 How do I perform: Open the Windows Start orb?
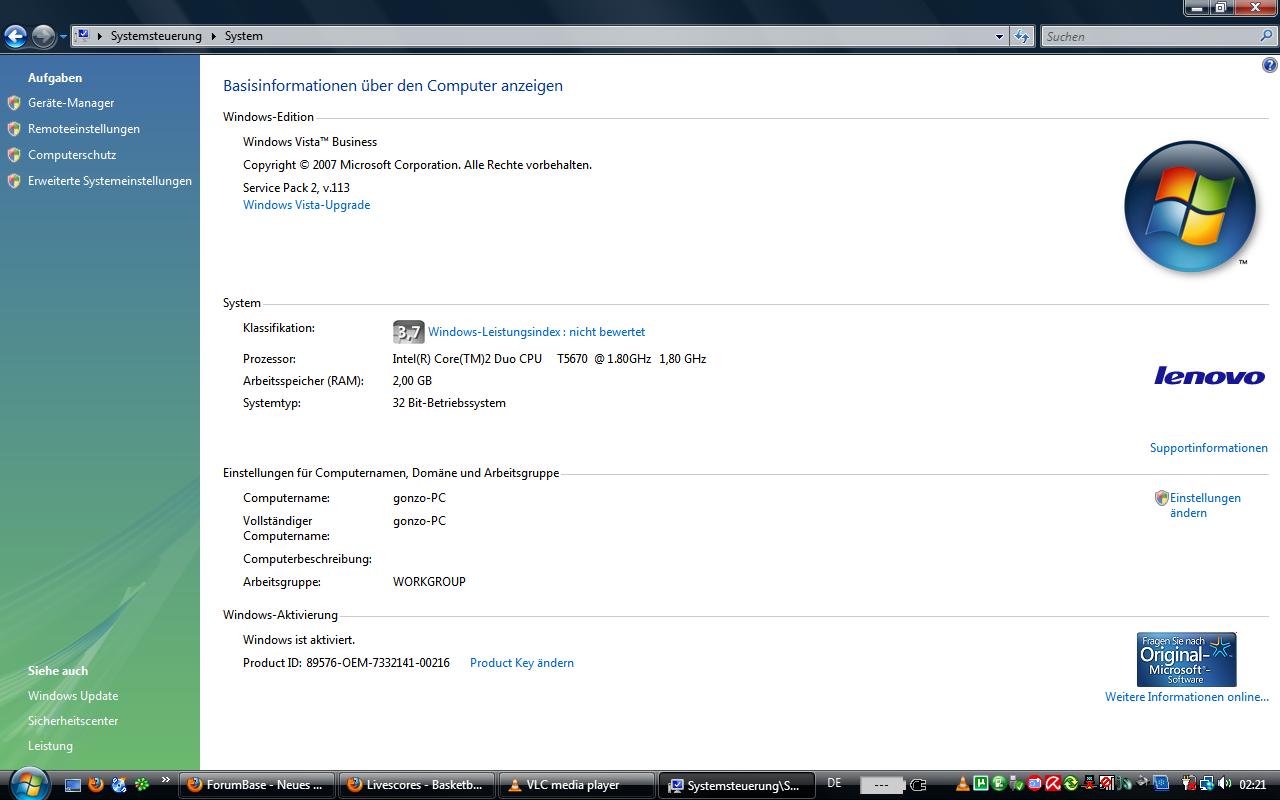tap(27, 783)
